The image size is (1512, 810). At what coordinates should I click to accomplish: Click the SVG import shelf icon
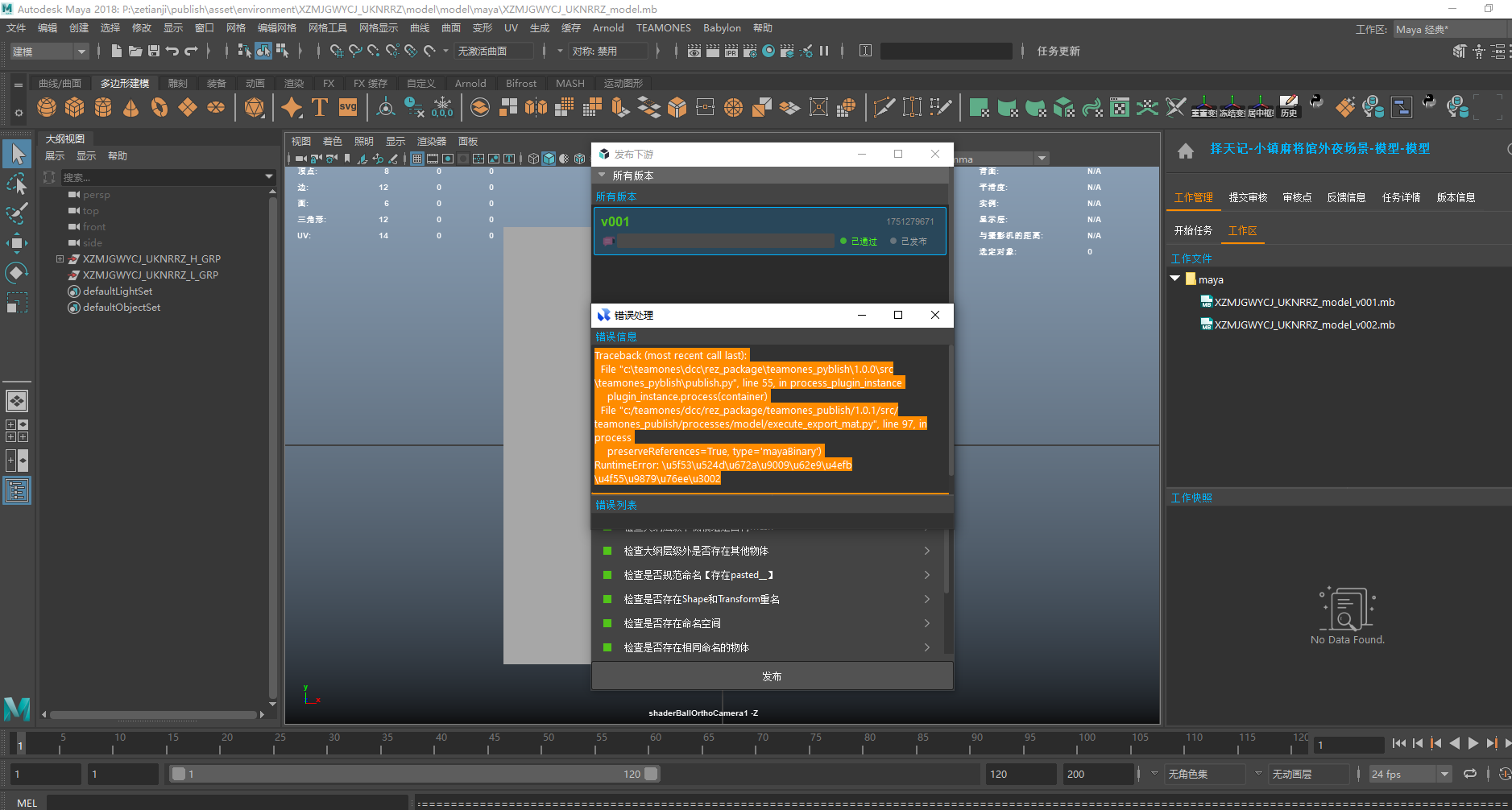tap(348, 107)
